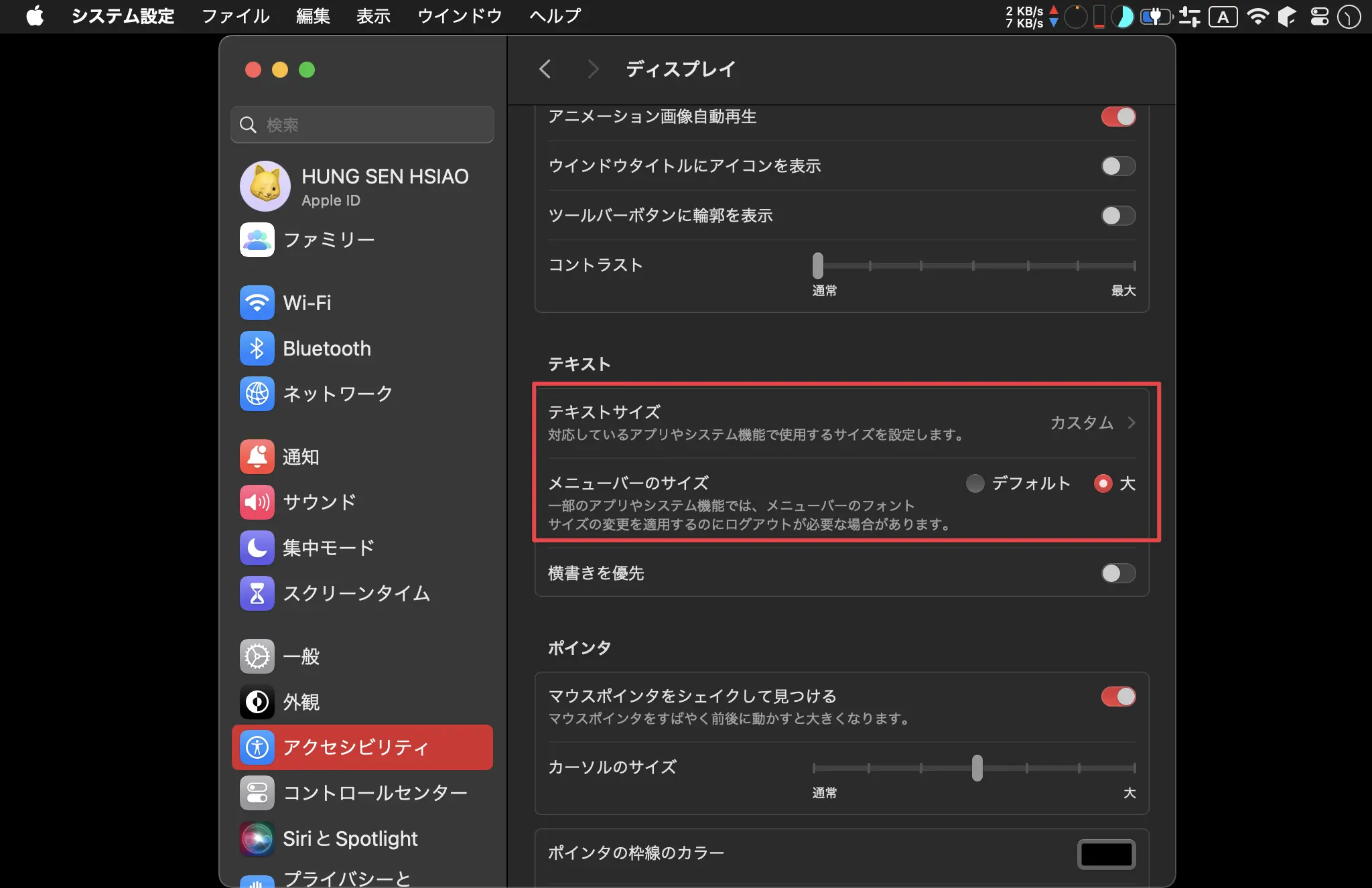Image resolution: width=1372 pixels, height=888 pixels.
Task: Click the メニューバーのサイズ label
Action: 628,483
